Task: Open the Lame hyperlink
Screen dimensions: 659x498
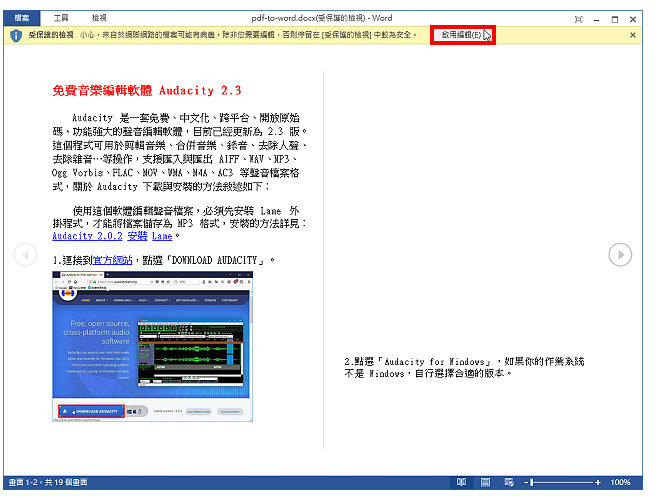Action: (x=162, y=236)
